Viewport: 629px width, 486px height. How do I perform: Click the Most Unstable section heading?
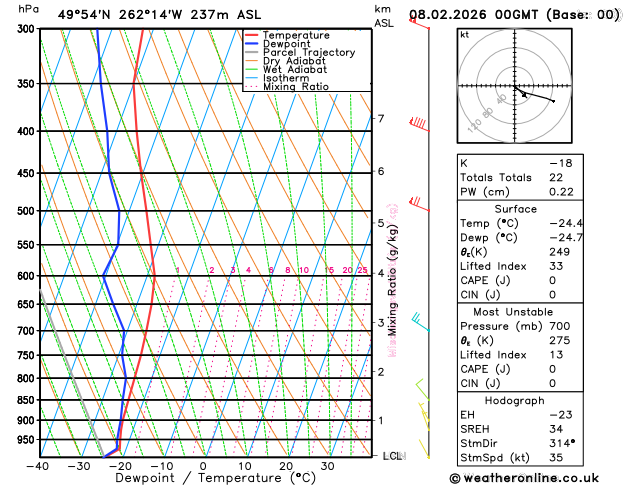click(513, 312)
